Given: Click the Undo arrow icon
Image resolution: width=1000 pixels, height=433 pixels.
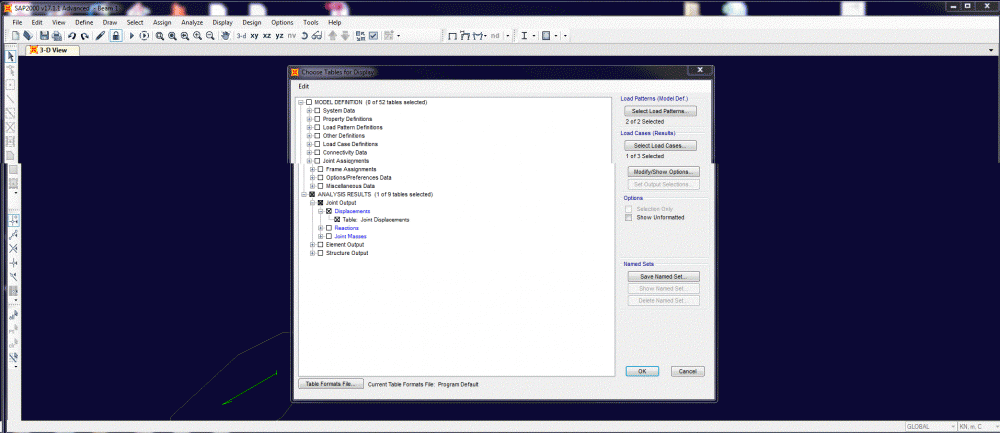Looking at the screenshot, I should pyautogui.click(x=72, y=36).
